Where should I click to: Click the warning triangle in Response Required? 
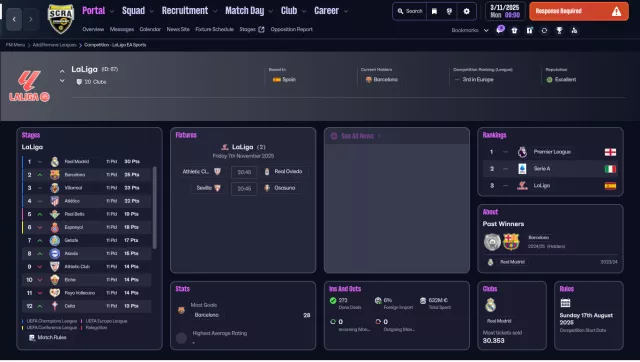tap(616, 11)
